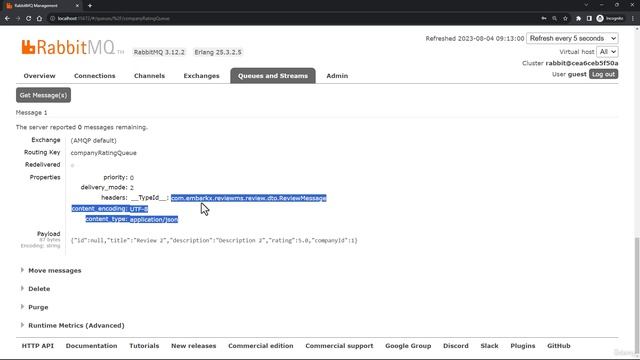Viewport: 640px width, 360px height.
Task: Click the address bar URL
Action: (x=113, y=18)
